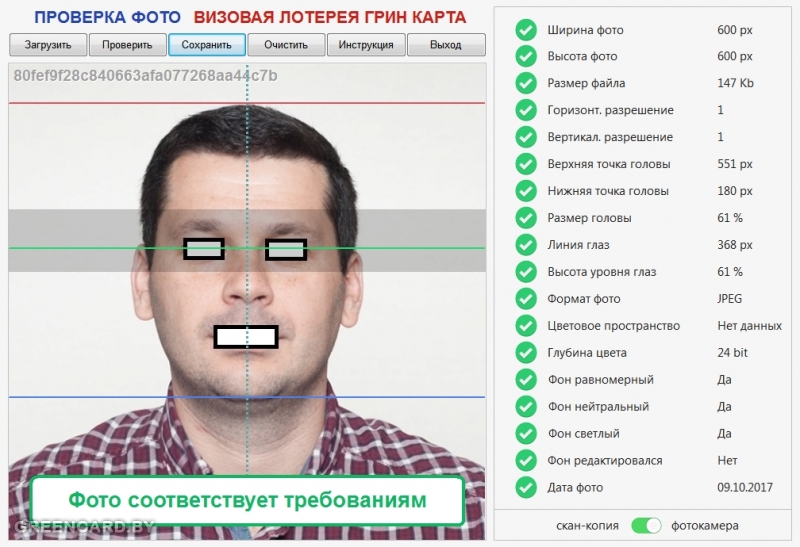The height and width of the screenshot is (547, 800).
Task: Toggle the скан-копия / фотокамера switch
Action: click(x=647, y=525)
